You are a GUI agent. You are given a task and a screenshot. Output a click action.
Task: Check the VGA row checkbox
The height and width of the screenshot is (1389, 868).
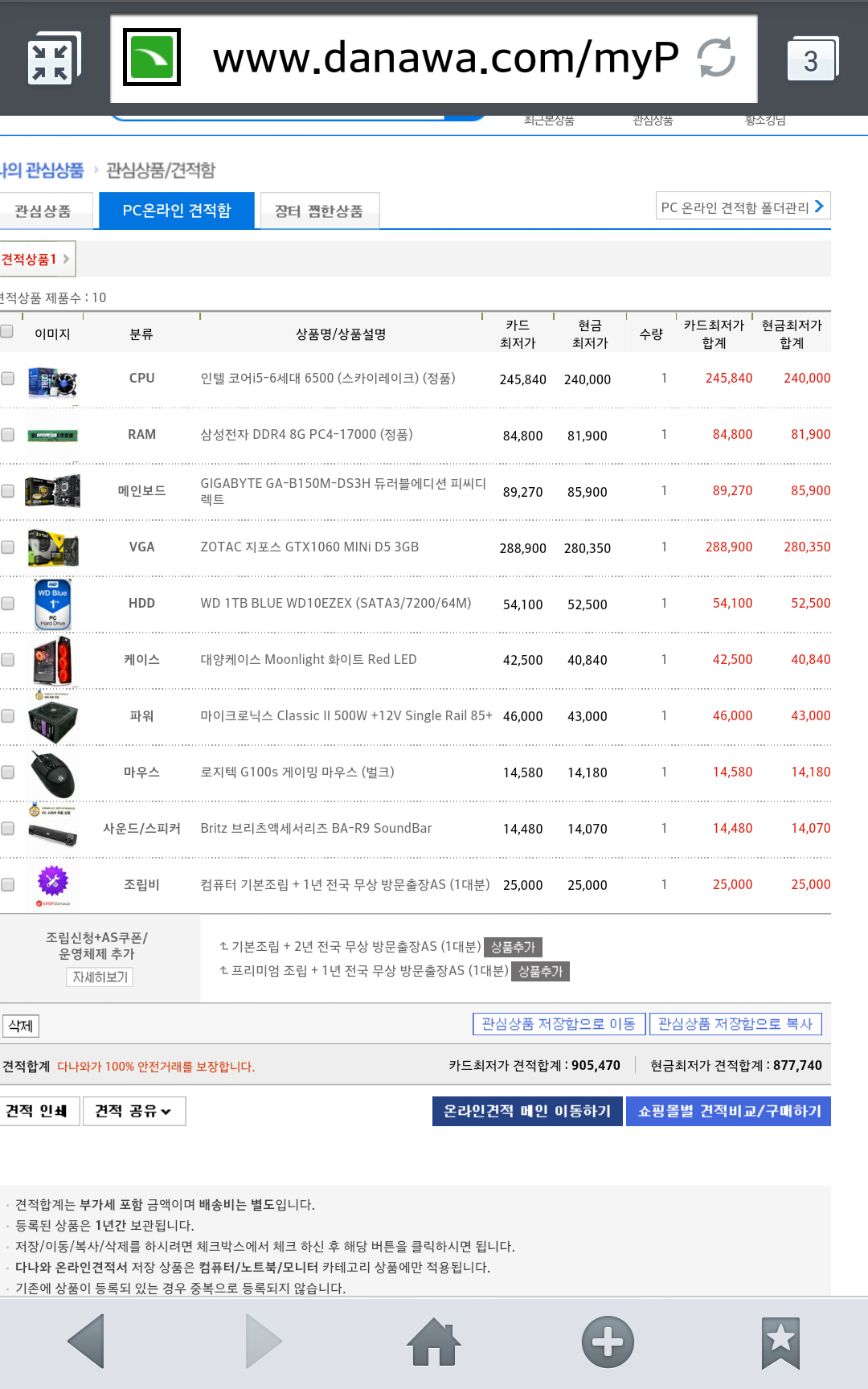pos(7,547)
